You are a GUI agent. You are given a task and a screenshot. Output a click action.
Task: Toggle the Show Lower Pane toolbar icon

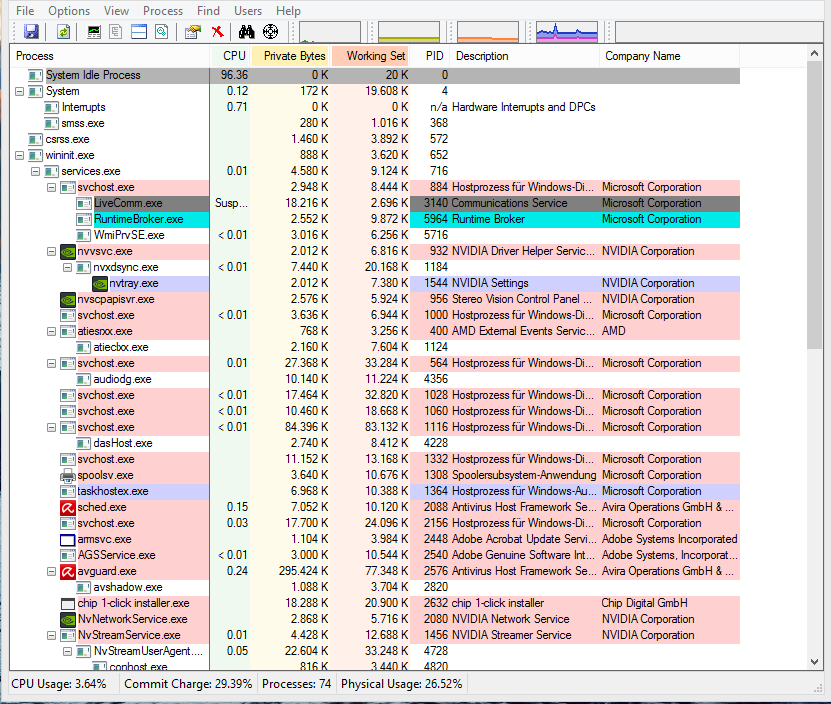coord(139,32)
